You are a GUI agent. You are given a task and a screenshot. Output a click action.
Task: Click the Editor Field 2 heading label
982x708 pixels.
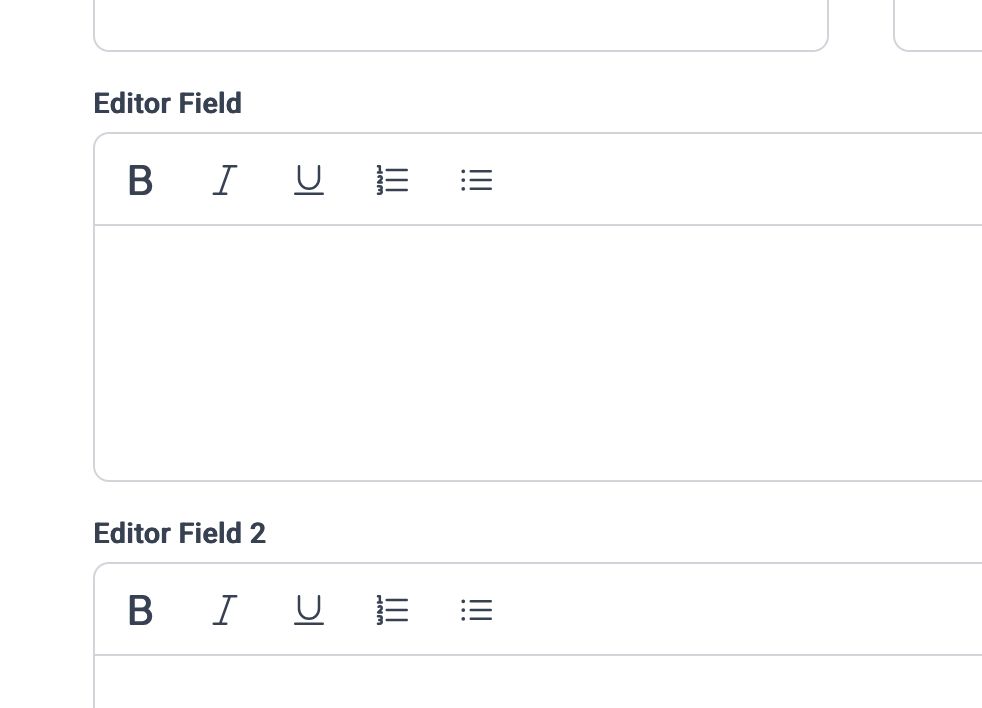pos(180,534)
